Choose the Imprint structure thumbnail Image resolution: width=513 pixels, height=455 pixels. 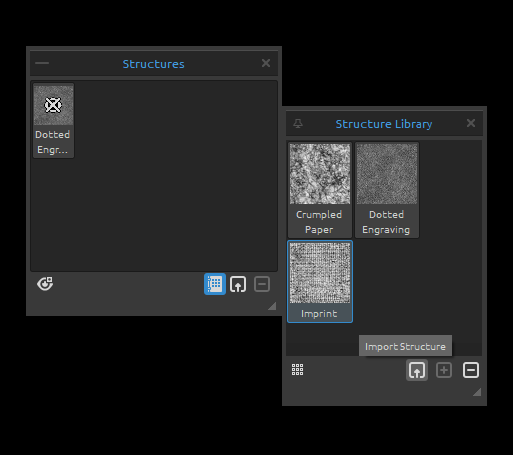320,282
